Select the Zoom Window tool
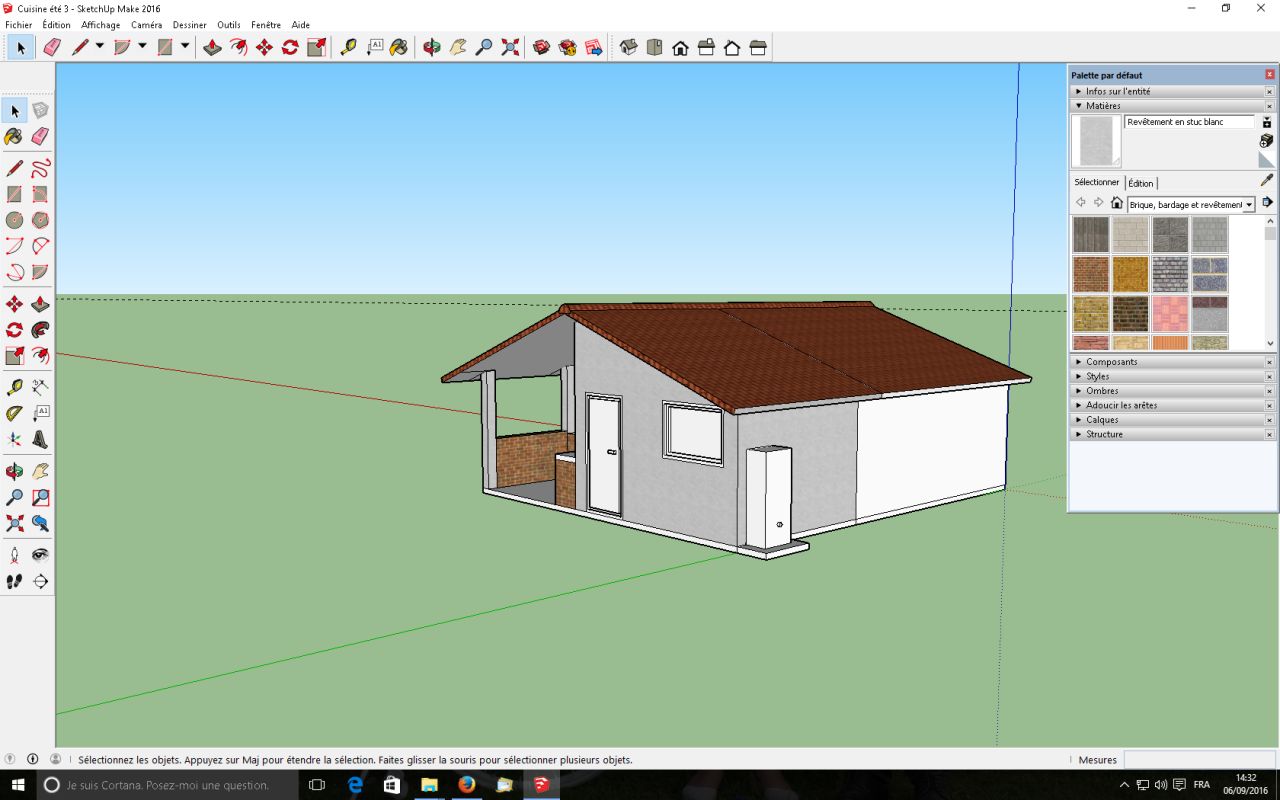The width and height of the screenshot is (1280, 800). [40, 497]
